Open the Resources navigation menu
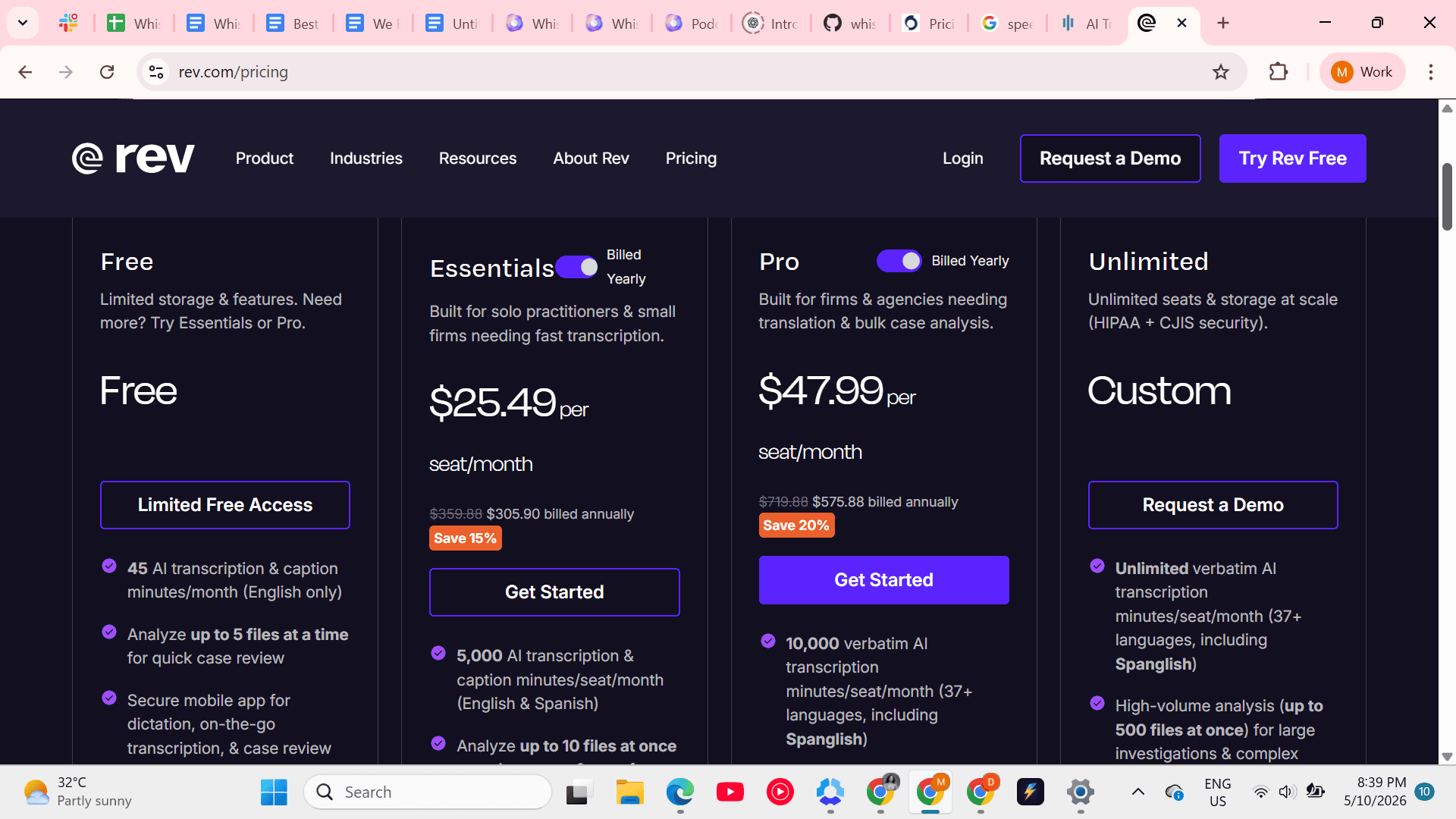This screenshot has width=1456, height=819. pyautogui.click(x=478, y=158)
